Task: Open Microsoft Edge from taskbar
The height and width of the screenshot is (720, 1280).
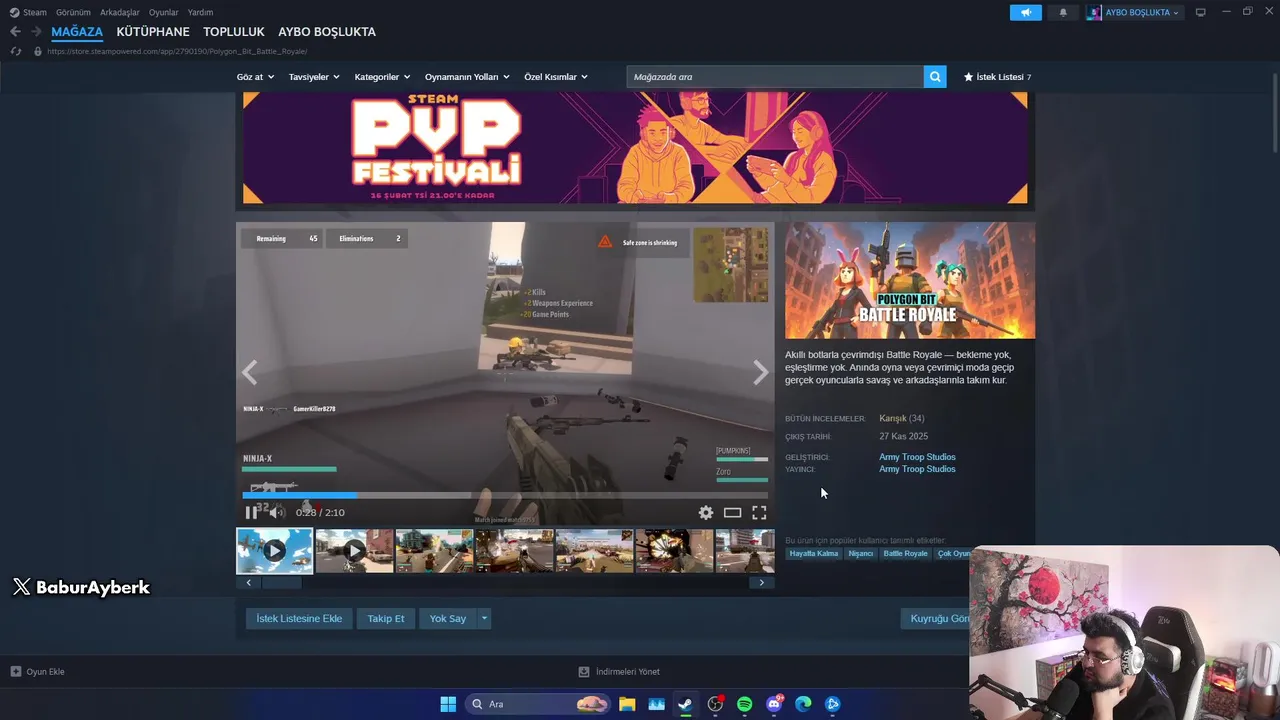Action: (803, 704)
